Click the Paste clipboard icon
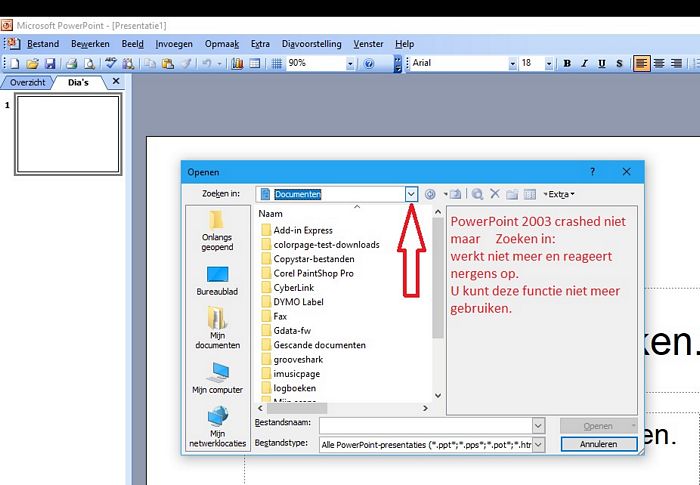The width and height of the screenshot is (700, 485). tap(168, 63)
